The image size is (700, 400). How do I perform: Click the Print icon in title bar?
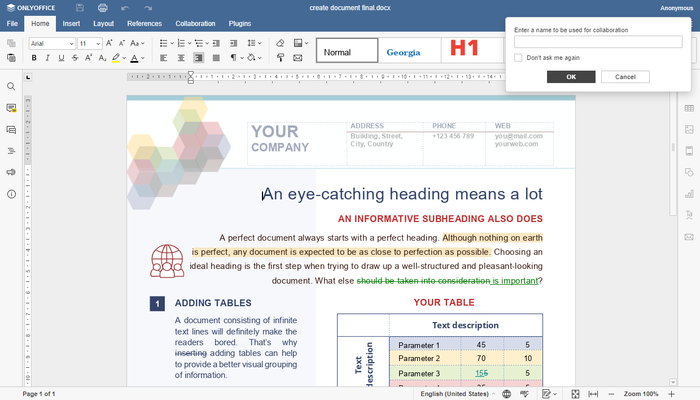point(103,8)
